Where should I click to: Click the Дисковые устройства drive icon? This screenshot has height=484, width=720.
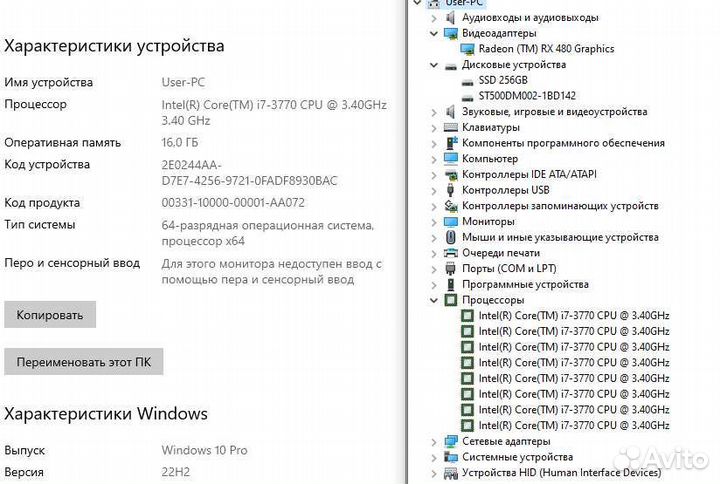[x=451, y=66]
